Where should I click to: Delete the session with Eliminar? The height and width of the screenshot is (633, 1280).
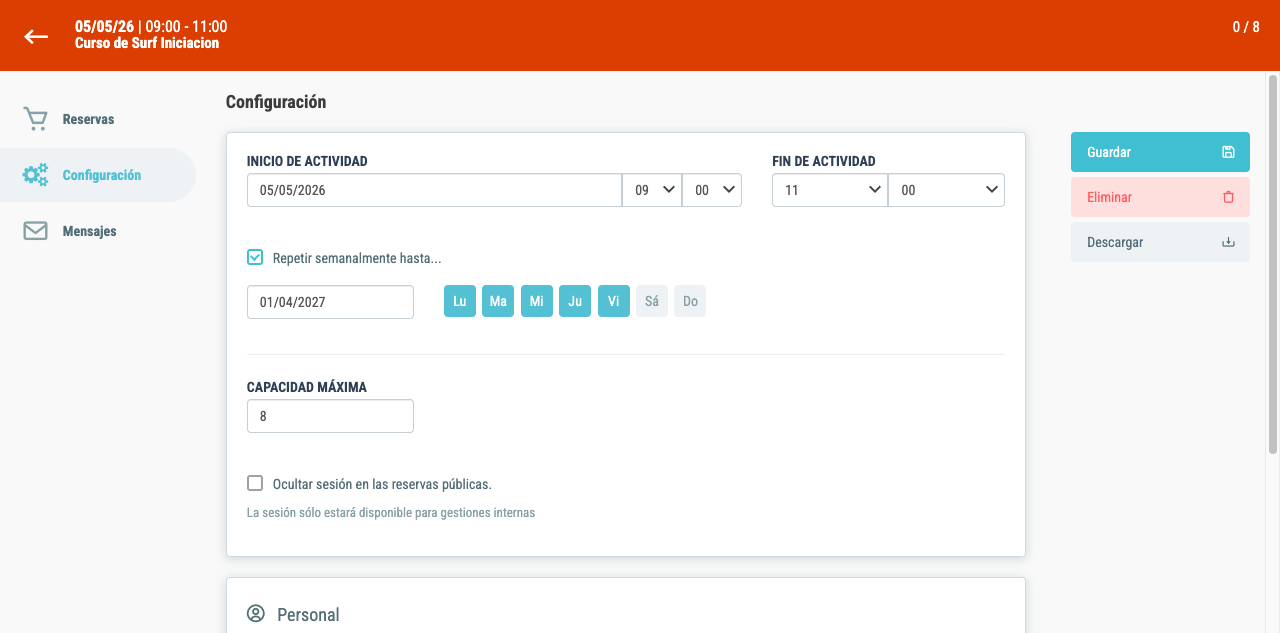pyautogui.click(x=1160, y=197)
